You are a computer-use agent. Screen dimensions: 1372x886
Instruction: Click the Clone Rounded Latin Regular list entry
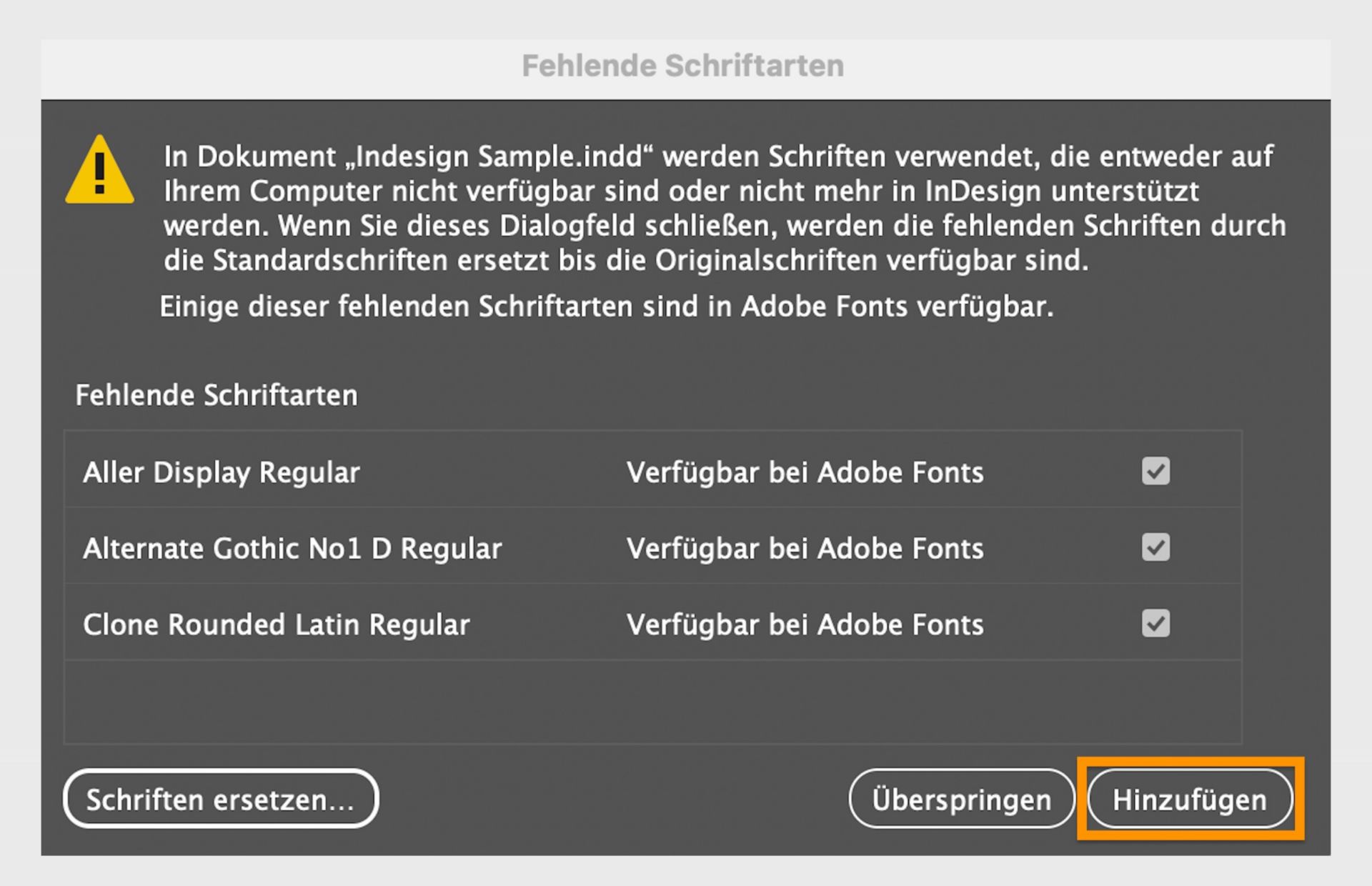277,624
